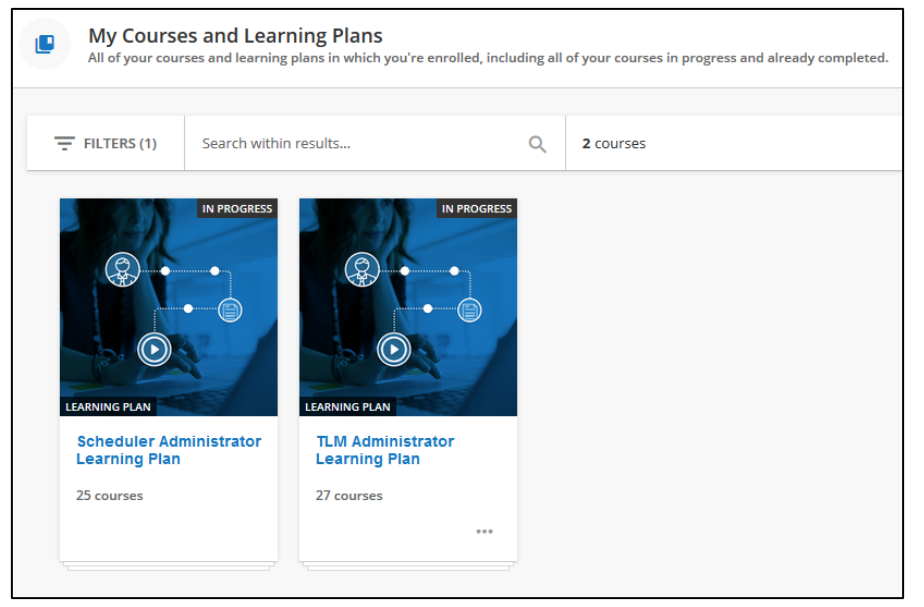Click the play icon on the Scheduler Administrator card
Screen dimensions: 924x607
coord(154,349)
